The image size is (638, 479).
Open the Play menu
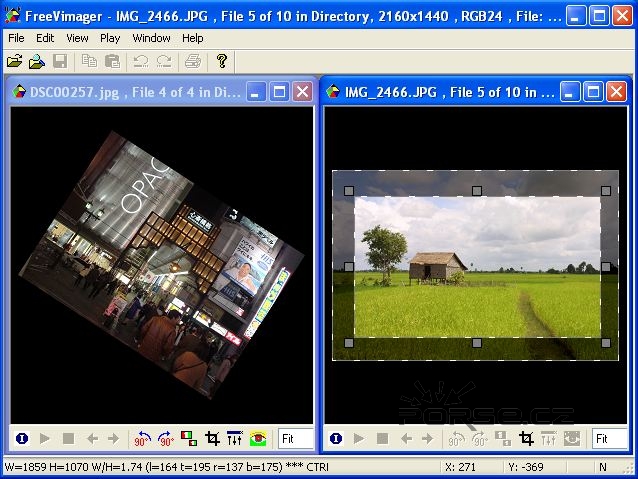point(110,38)
